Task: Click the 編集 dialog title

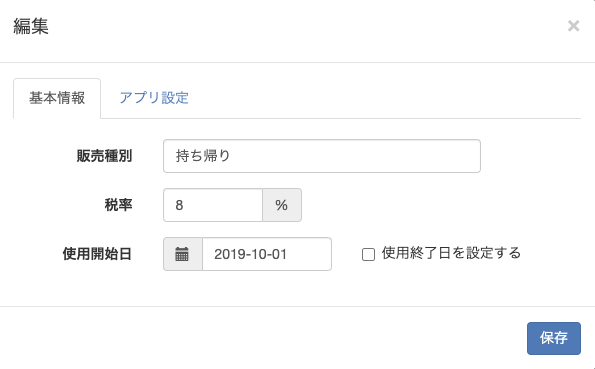Action: [x=31, y=27]
